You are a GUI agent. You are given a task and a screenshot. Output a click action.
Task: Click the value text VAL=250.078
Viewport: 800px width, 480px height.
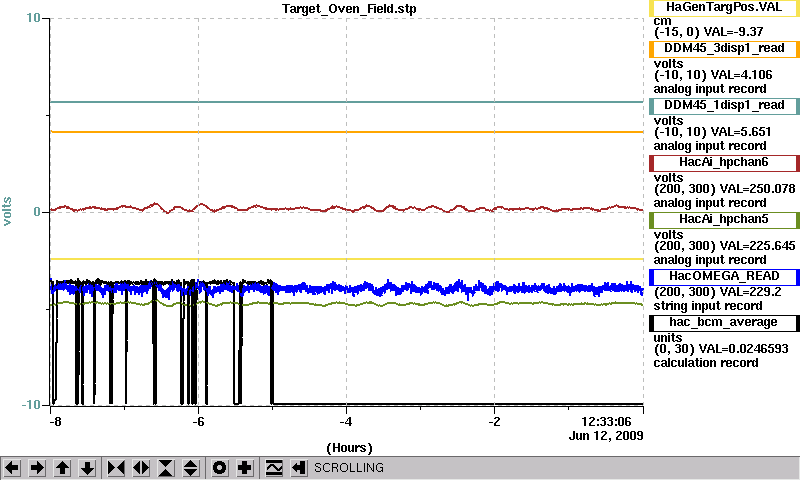click(757, 189)
